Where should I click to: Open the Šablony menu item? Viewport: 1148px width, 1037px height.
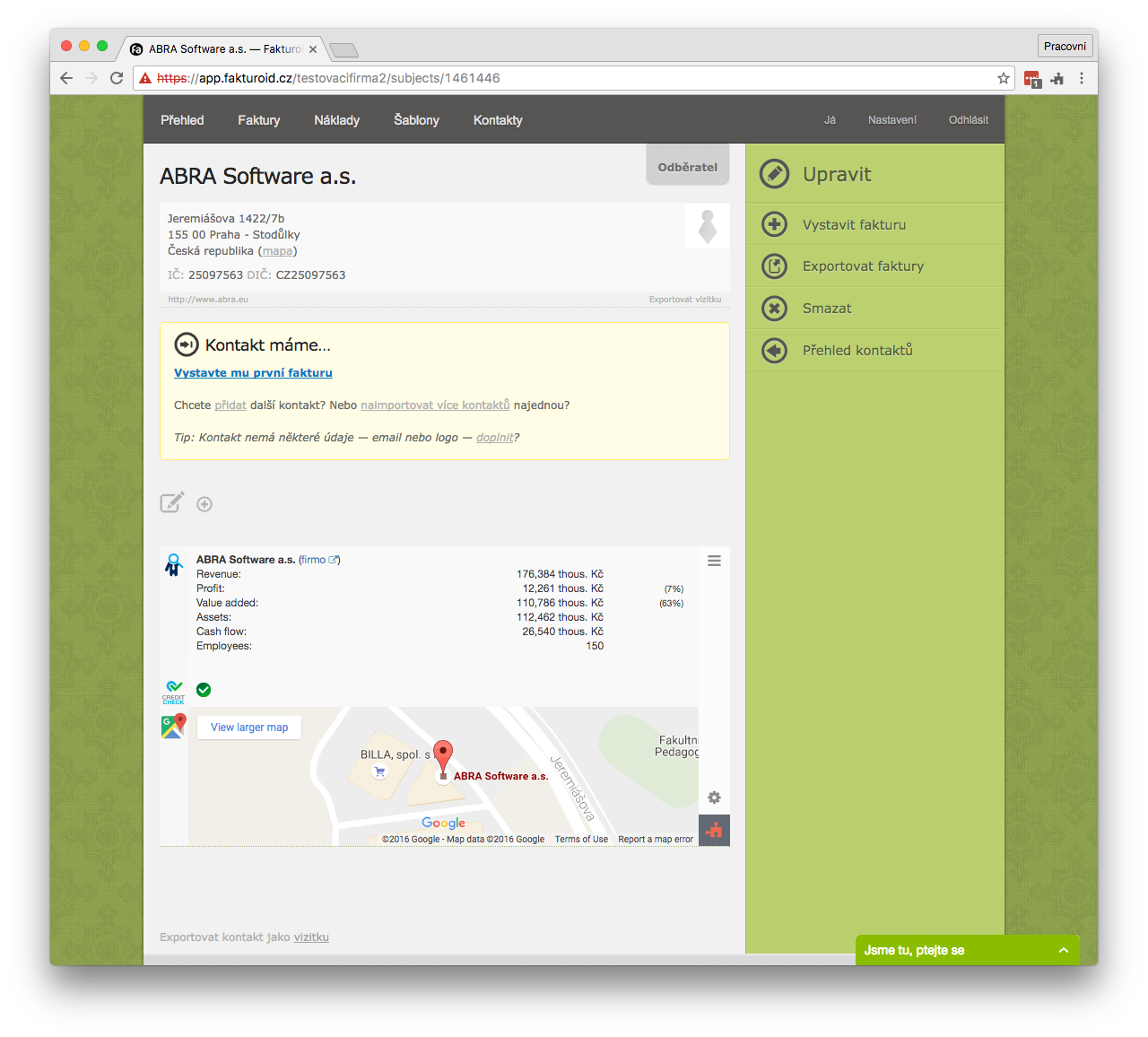(416, 120)
